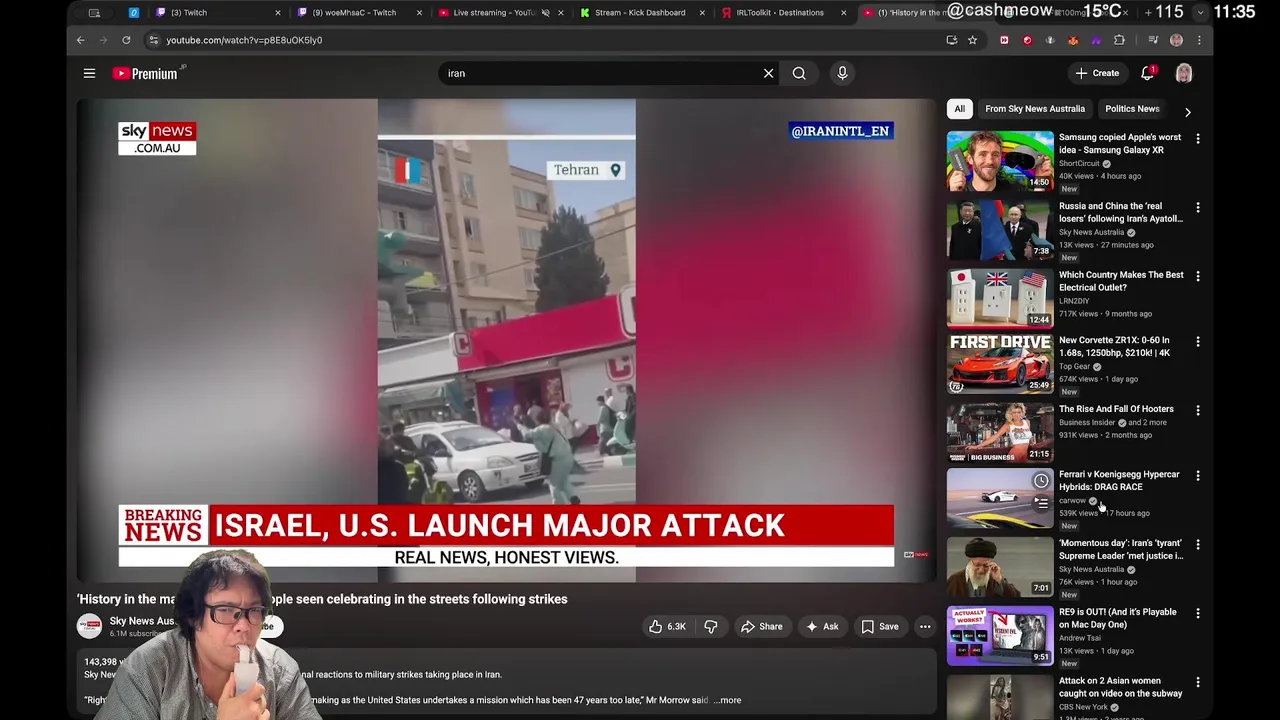Open Which Country Makes Best Outlet thumbnail
The height and width of the screenshot is (720, 1280).
pos(1000,298)
